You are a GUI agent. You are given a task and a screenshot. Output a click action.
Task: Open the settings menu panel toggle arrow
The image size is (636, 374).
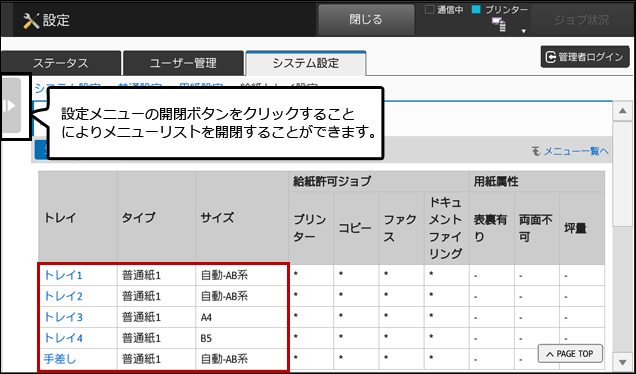[11, 106]
